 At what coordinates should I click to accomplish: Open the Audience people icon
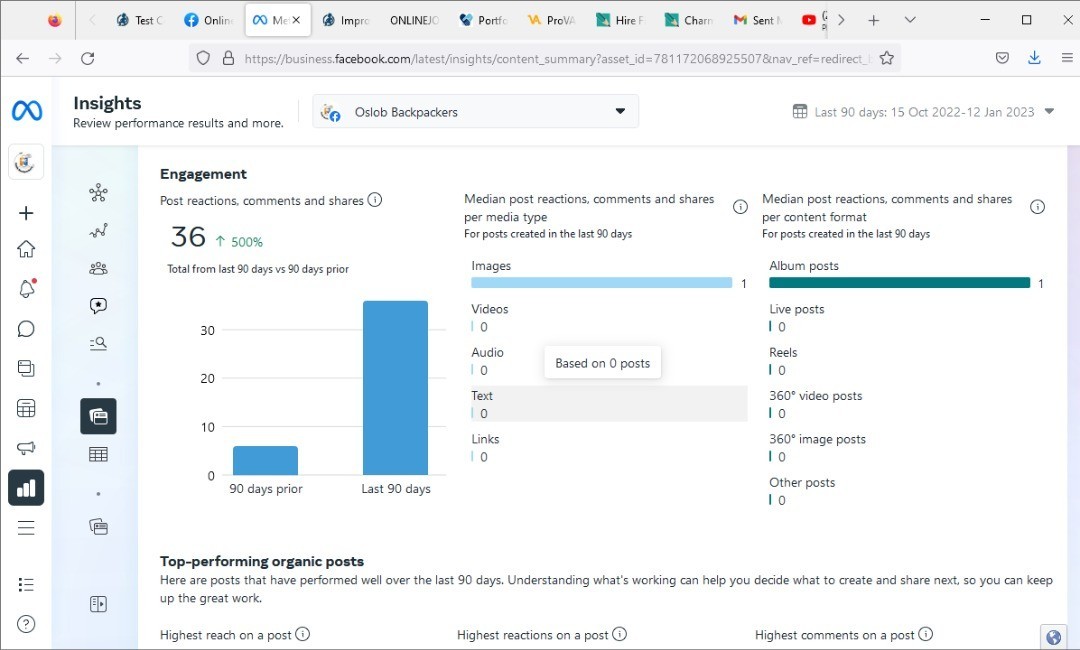point(98,269)
